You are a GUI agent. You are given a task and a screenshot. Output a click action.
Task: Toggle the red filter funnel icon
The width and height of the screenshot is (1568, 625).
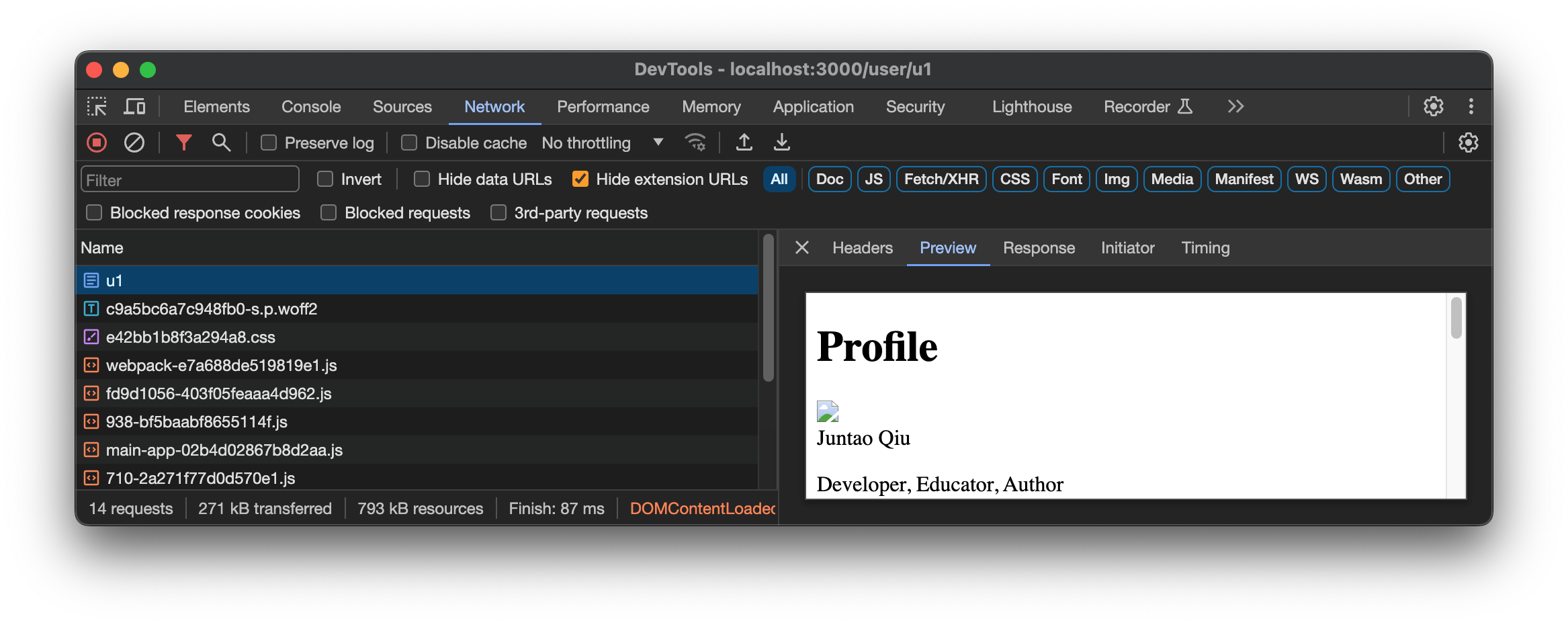(183, 142)
